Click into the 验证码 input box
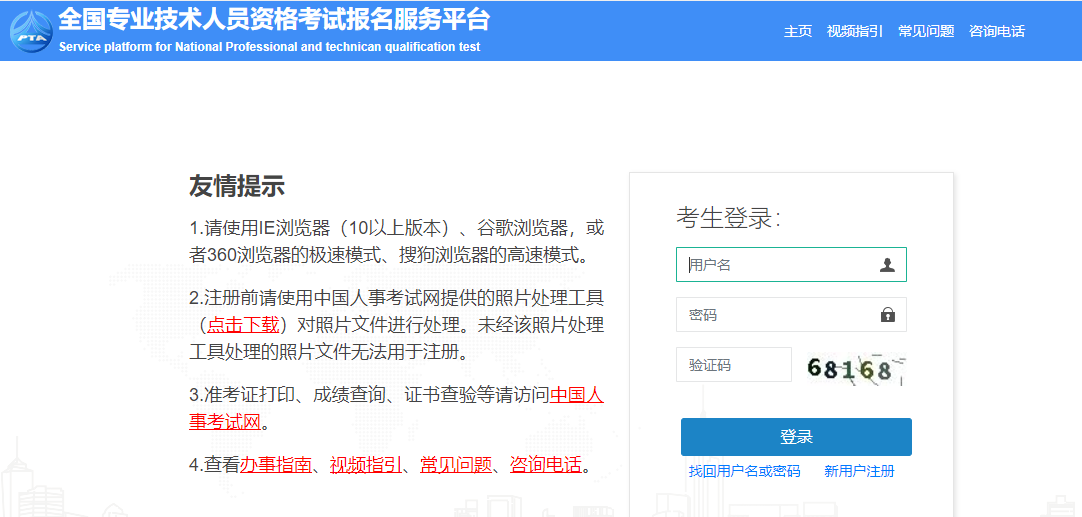This screenshot has width=1082, height=517. 733,365
